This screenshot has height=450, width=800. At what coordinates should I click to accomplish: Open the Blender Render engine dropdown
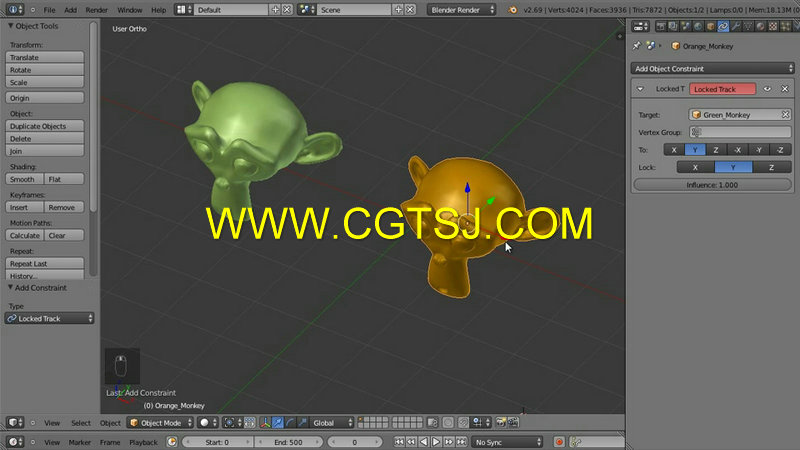(461, 10)
